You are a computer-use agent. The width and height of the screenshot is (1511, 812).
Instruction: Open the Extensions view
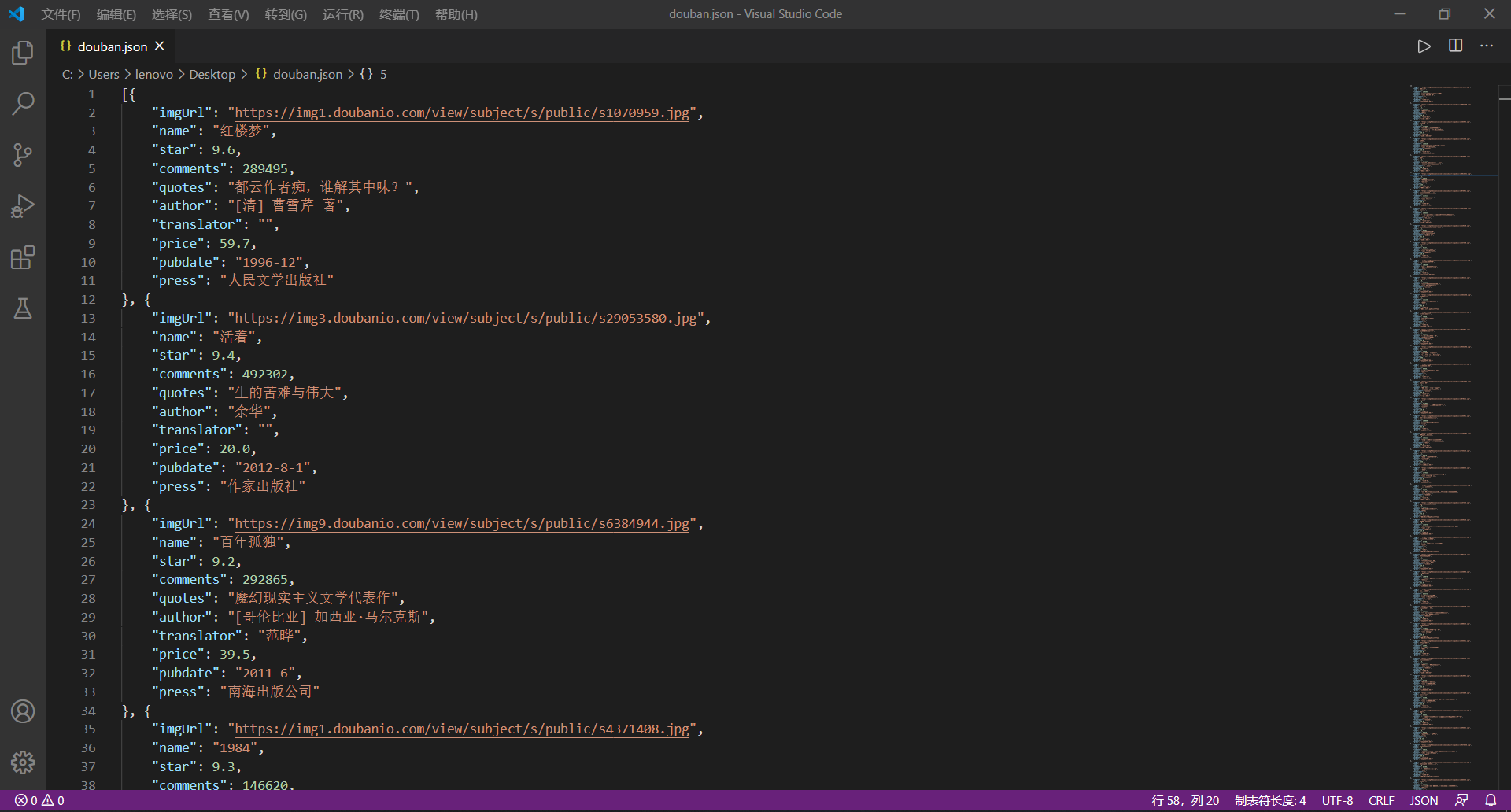(23, 257)
